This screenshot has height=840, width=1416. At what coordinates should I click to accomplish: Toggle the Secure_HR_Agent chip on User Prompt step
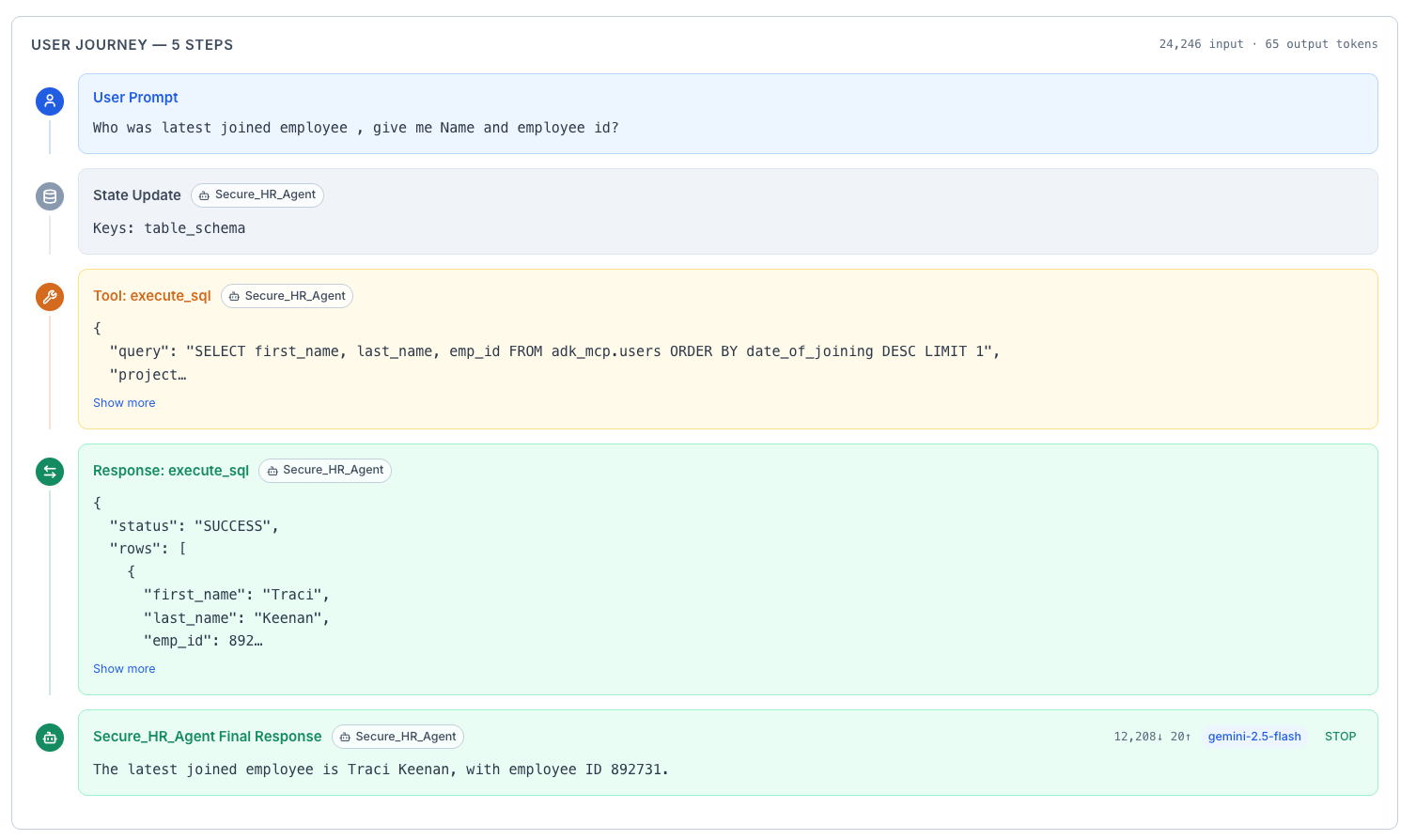pyautogui.click(x=257, y=195)
